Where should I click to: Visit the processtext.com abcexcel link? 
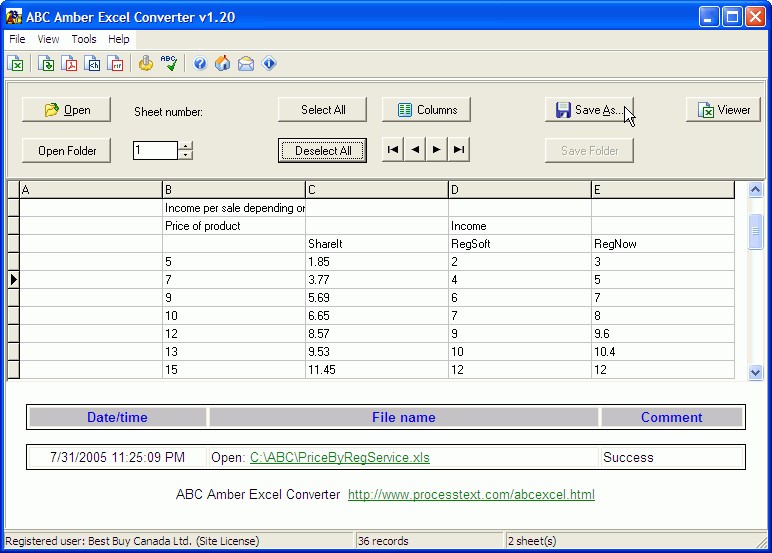click(x=471, y=494)
